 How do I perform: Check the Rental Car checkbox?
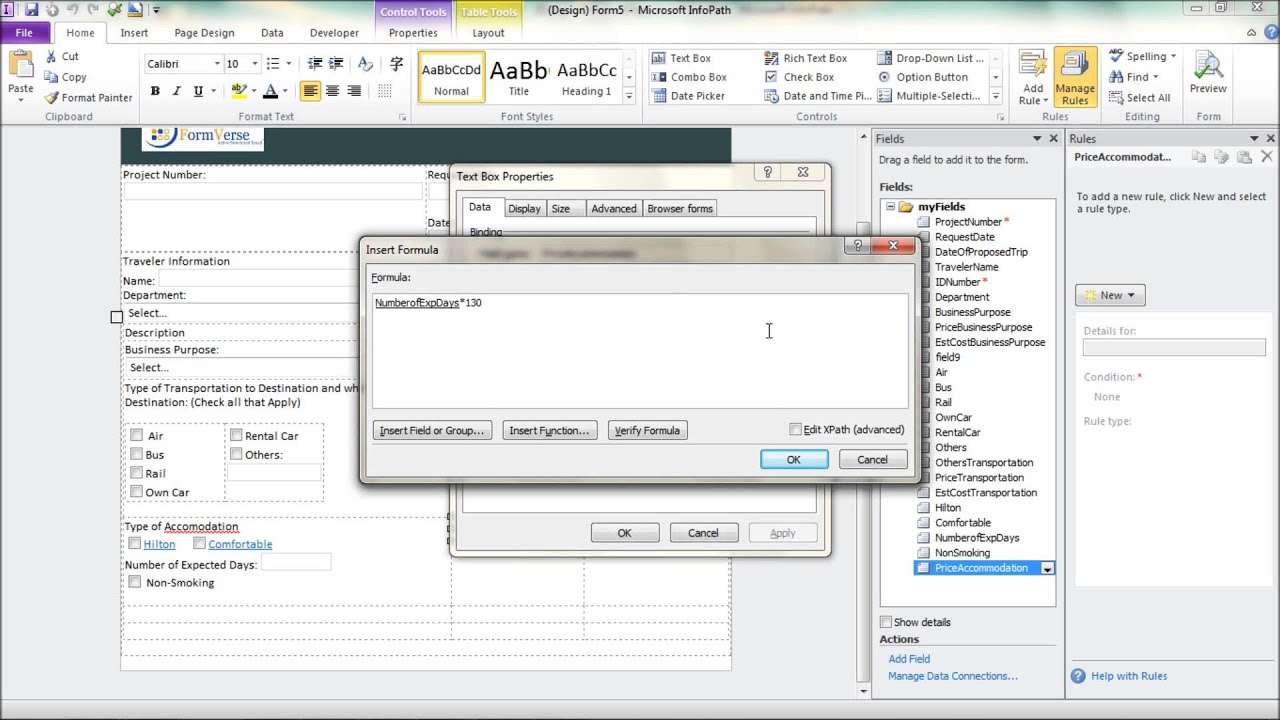(236, 435)
